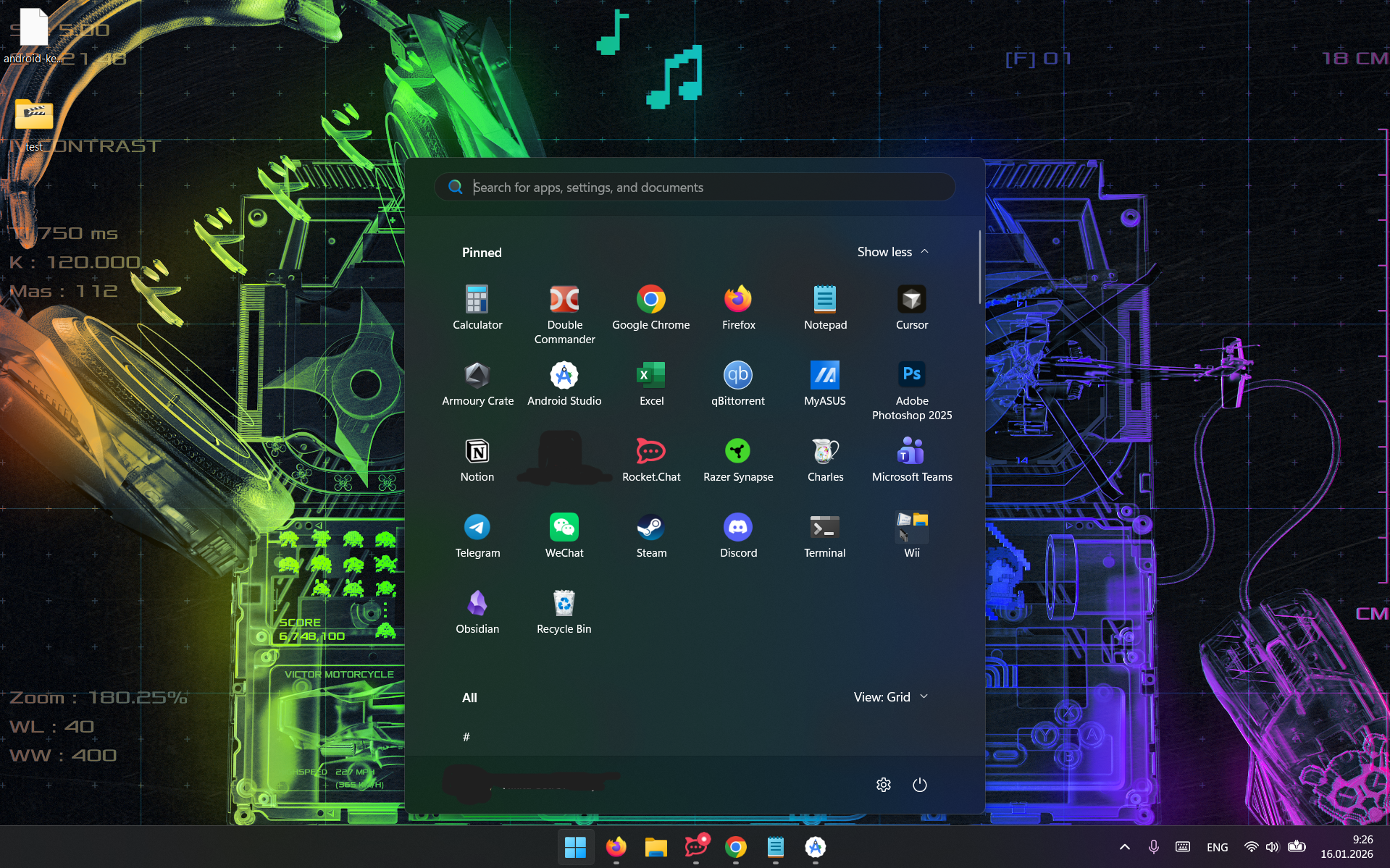Open the Recycle Bin
The image size is (1390, 868).
coord(564,612)
